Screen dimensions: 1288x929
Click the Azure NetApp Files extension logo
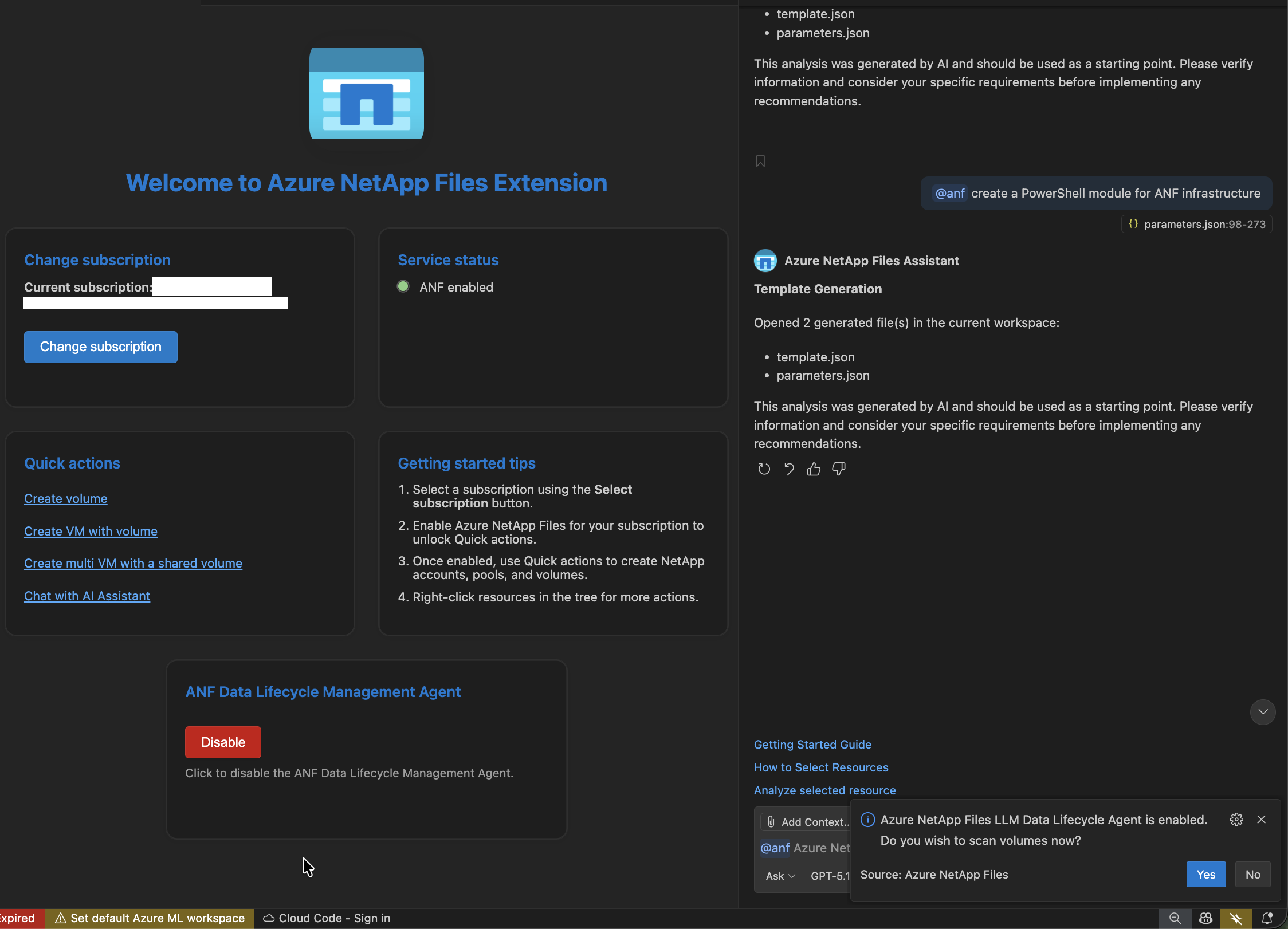(367, 93)
